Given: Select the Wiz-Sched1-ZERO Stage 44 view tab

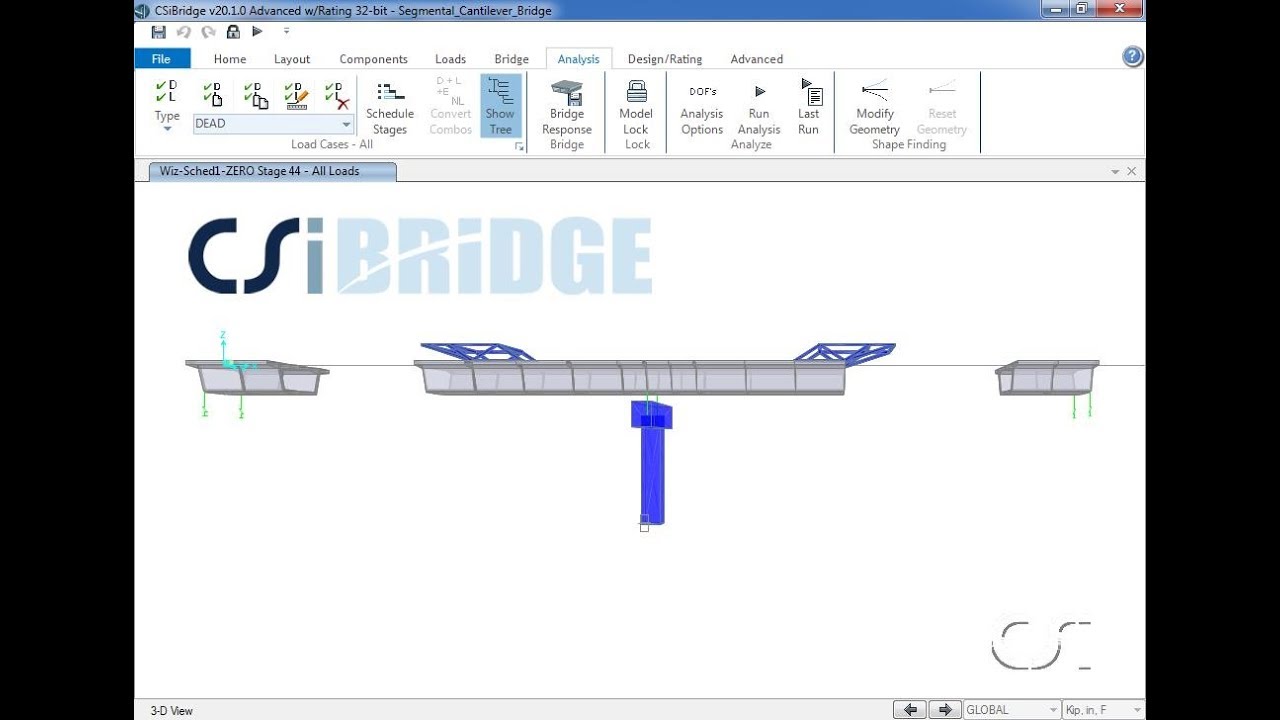Looking at the screenshot, I should click(272, 171).
